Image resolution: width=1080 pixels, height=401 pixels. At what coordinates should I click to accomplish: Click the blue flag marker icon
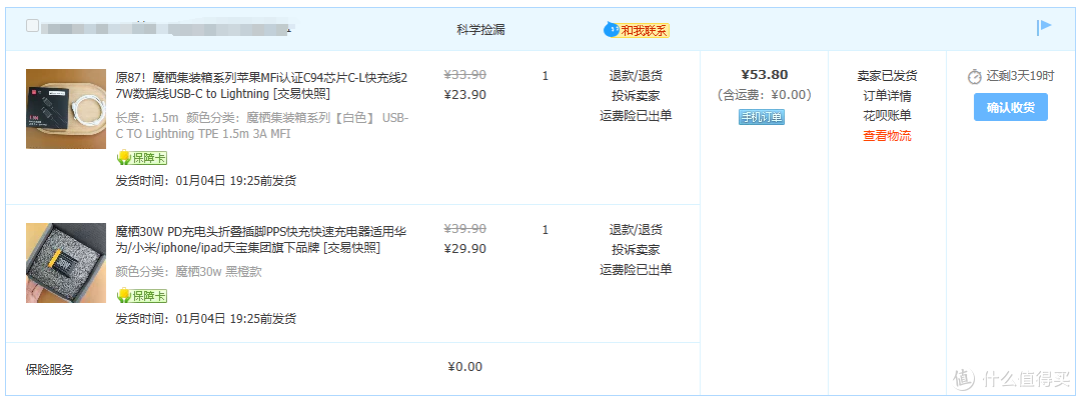(x=1044, y=27)
